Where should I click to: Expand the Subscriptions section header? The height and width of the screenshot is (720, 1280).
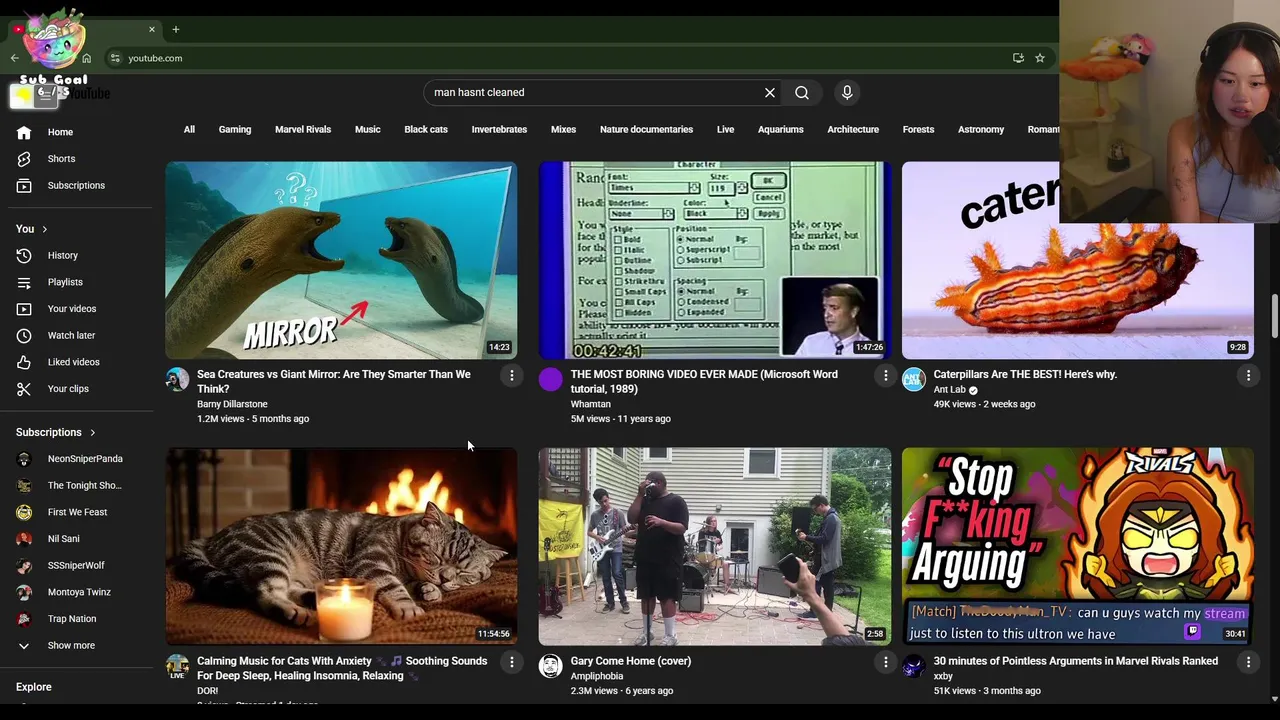56,433
